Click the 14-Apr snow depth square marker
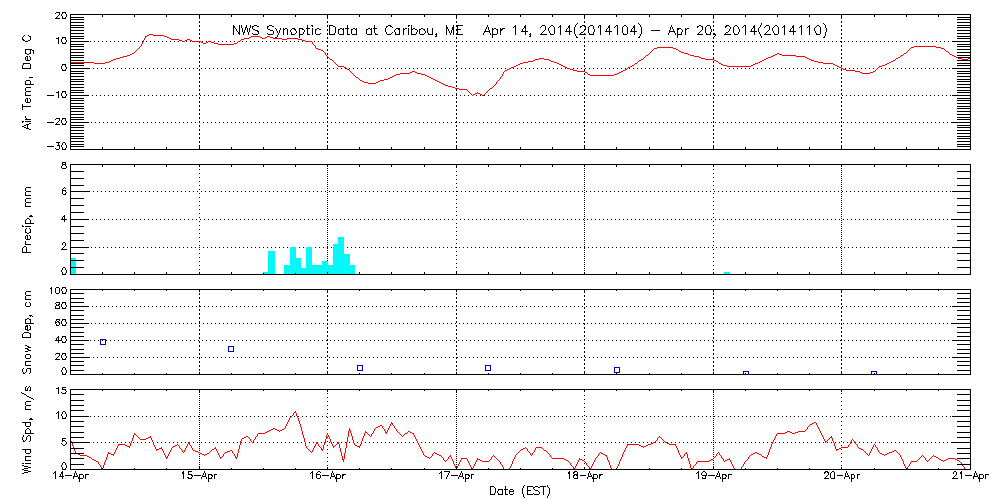Viewport: 1000px width, 500px height. click(x=103, y=342)
